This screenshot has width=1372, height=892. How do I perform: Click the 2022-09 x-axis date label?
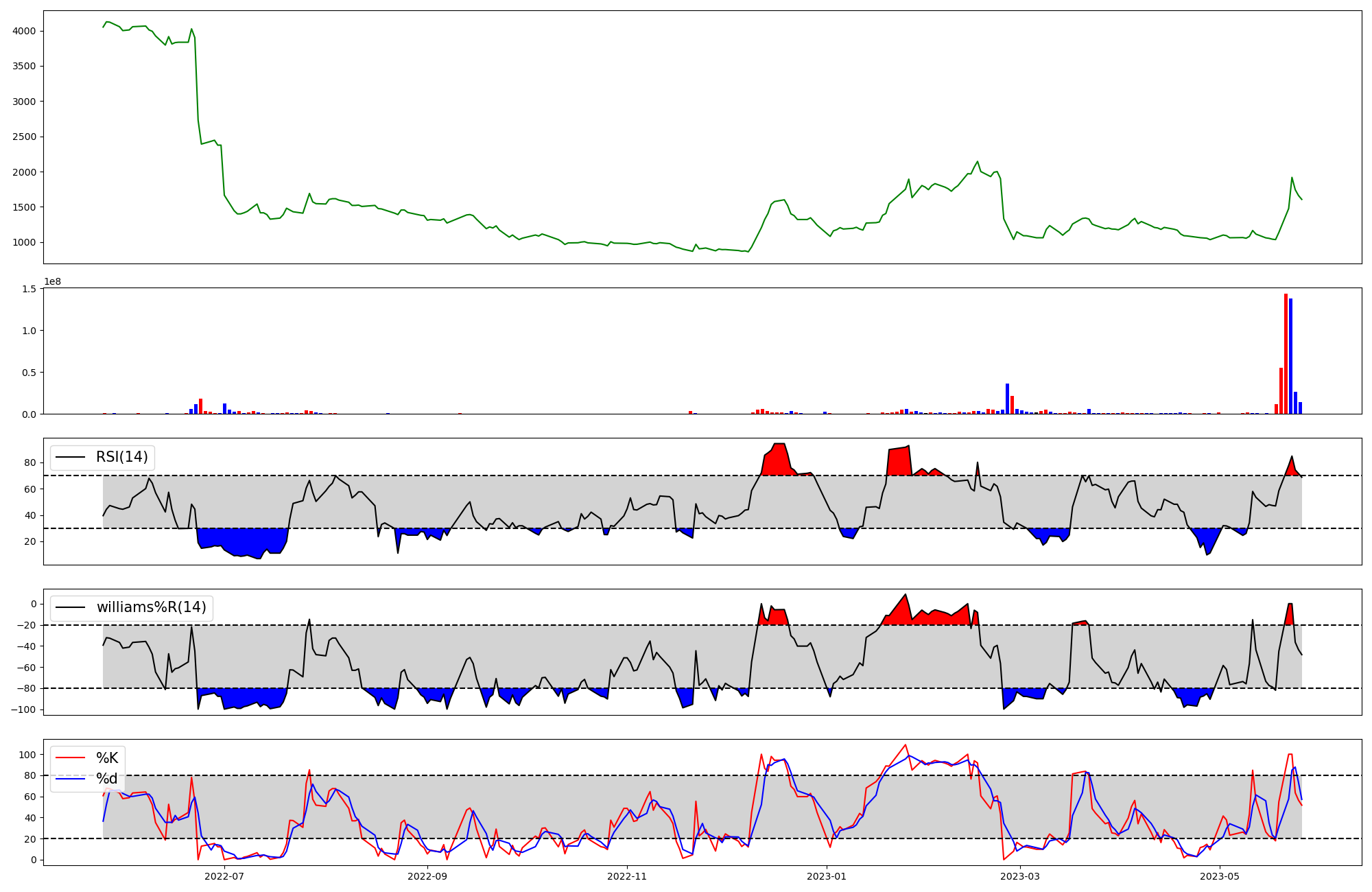427,876
